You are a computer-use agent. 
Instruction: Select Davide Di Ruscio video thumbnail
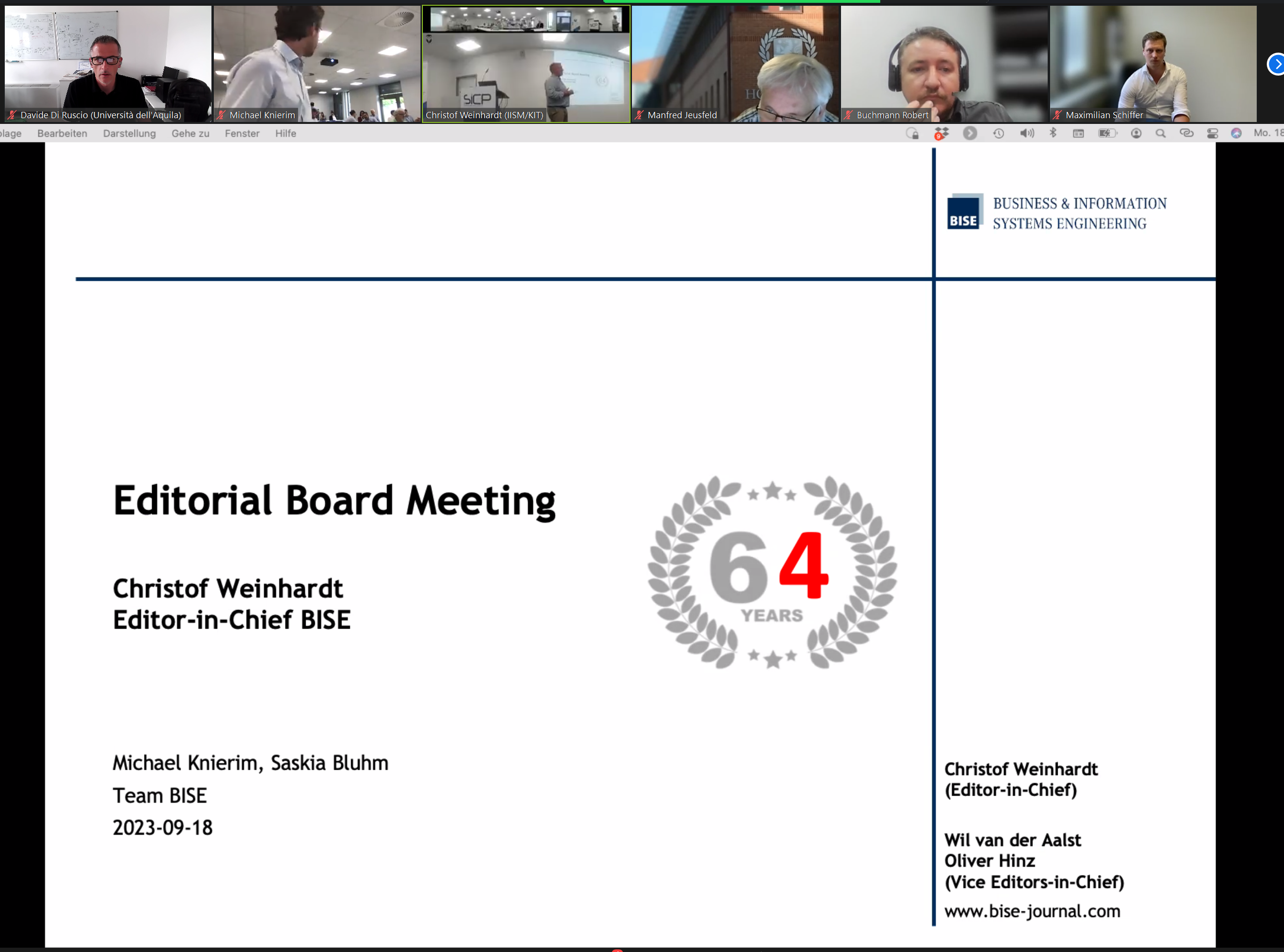click(108, 64)
